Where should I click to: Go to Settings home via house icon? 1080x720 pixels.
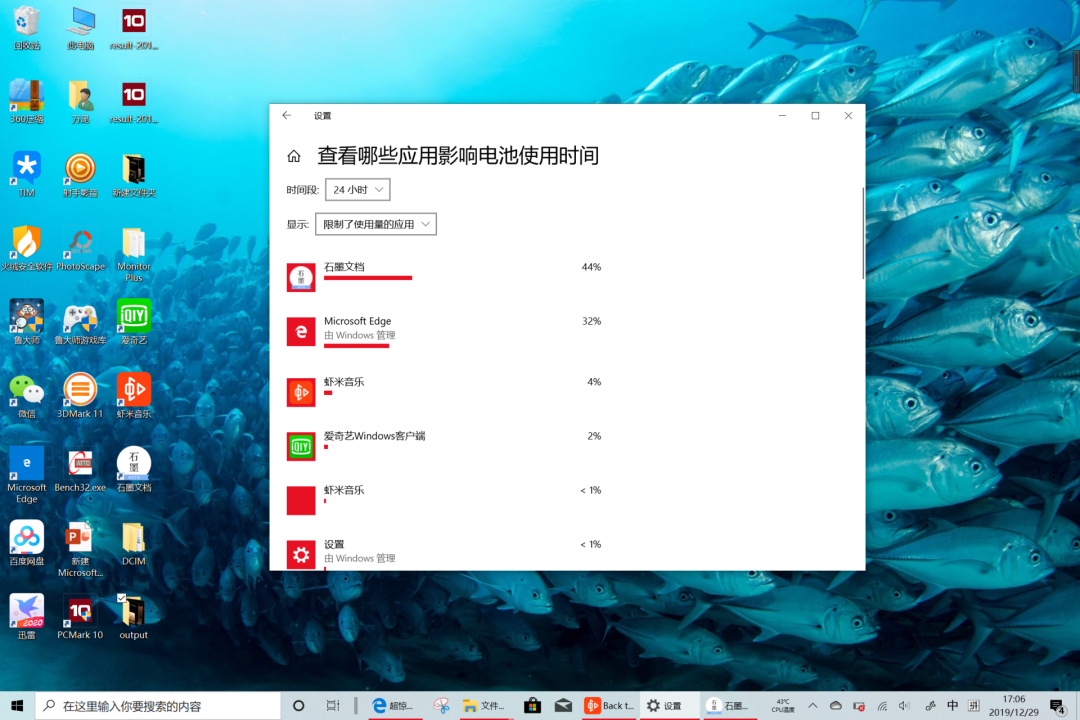tap(294, 156)
